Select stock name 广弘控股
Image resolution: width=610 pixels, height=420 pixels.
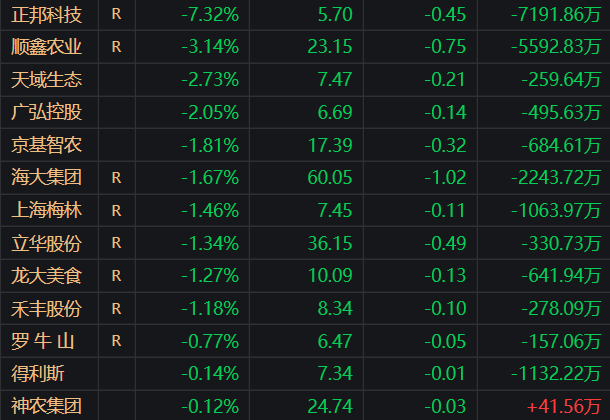pos(46,112)
